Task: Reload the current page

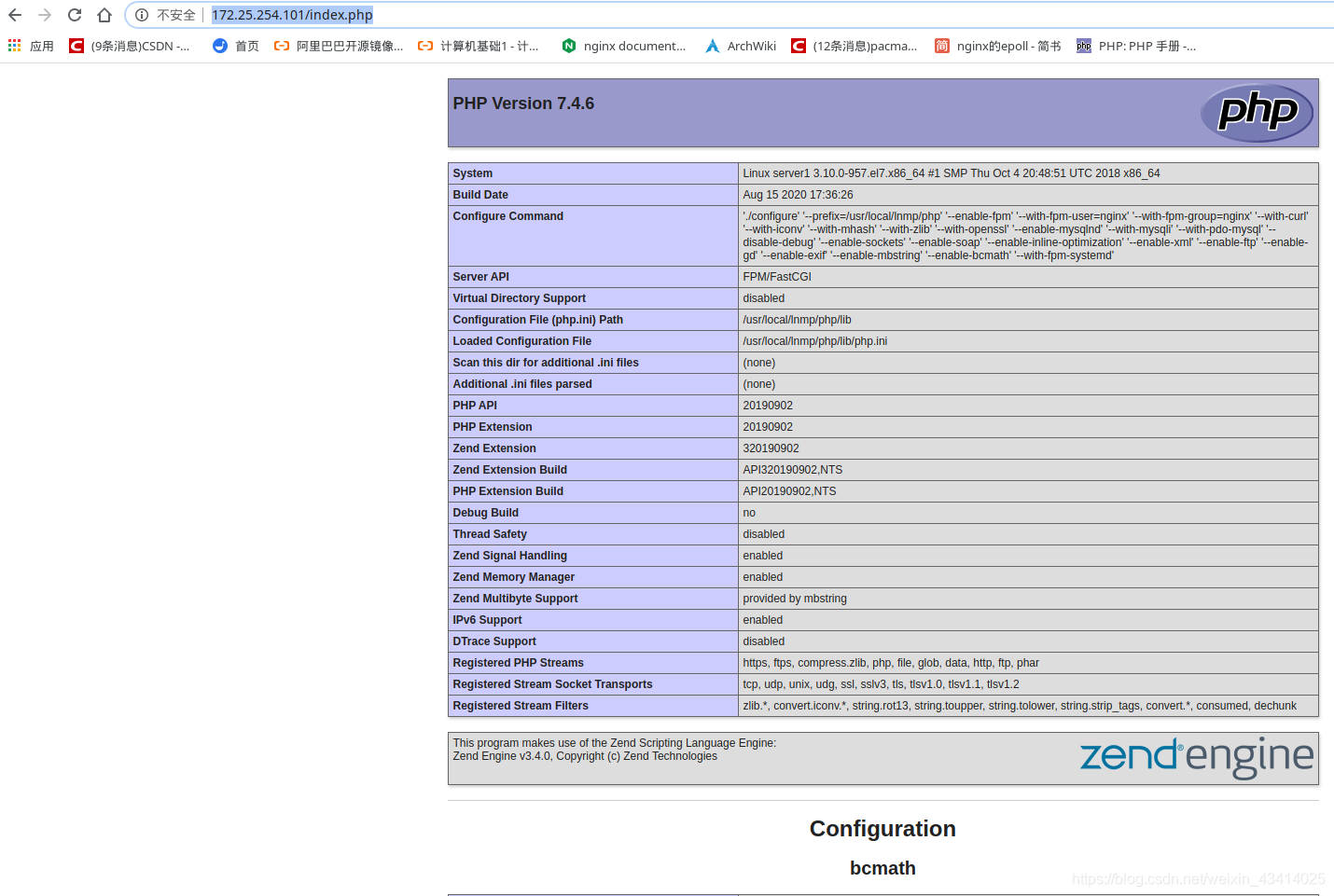Action: (x=75, y=15)
